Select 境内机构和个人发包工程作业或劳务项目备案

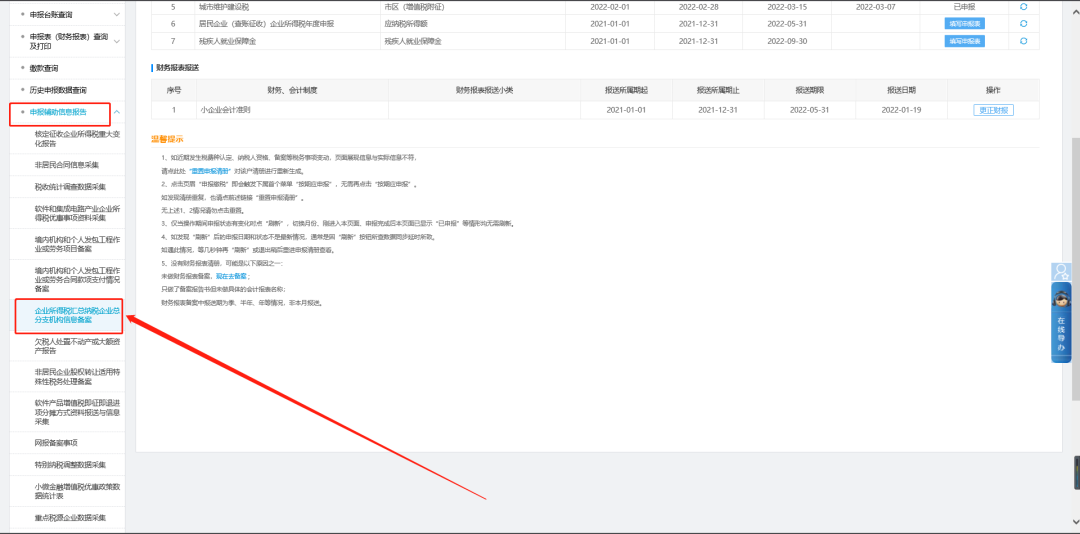point(77,244)
